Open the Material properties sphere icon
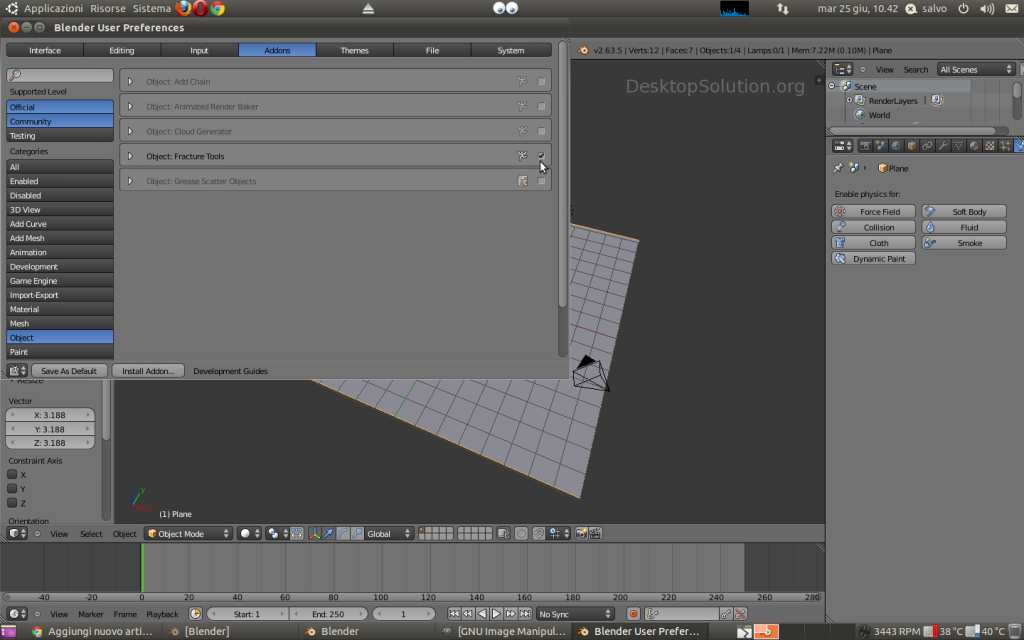The image size is (1024, 640). pos(974,146)
